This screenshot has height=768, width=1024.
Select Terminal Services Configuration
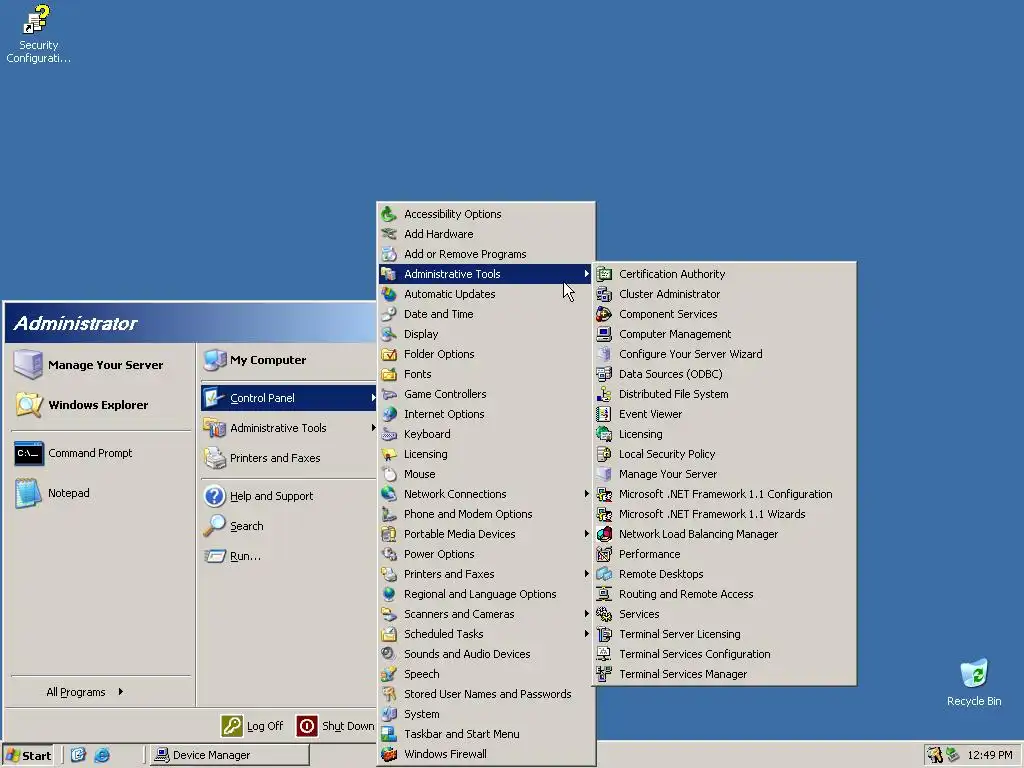click(724, 654)
